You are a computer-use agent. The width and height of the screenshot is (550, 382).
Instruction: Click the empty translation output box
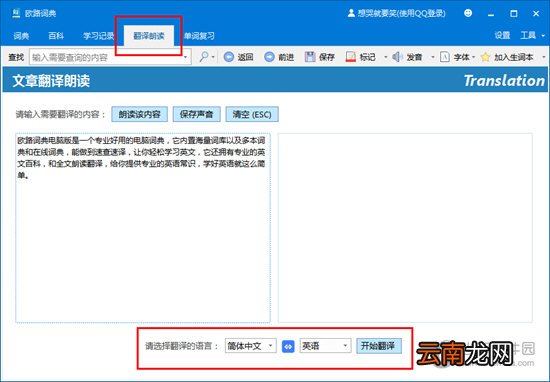coord(405,228)
